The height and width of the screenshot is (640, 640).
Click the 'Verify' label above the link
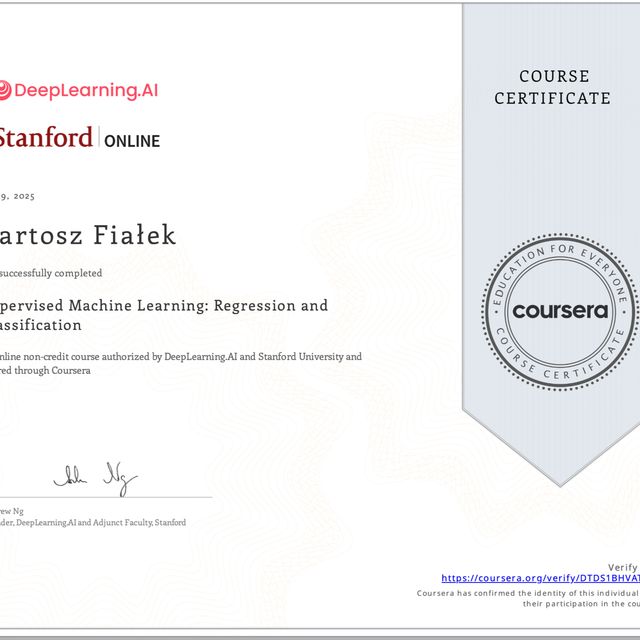point(623,567)
